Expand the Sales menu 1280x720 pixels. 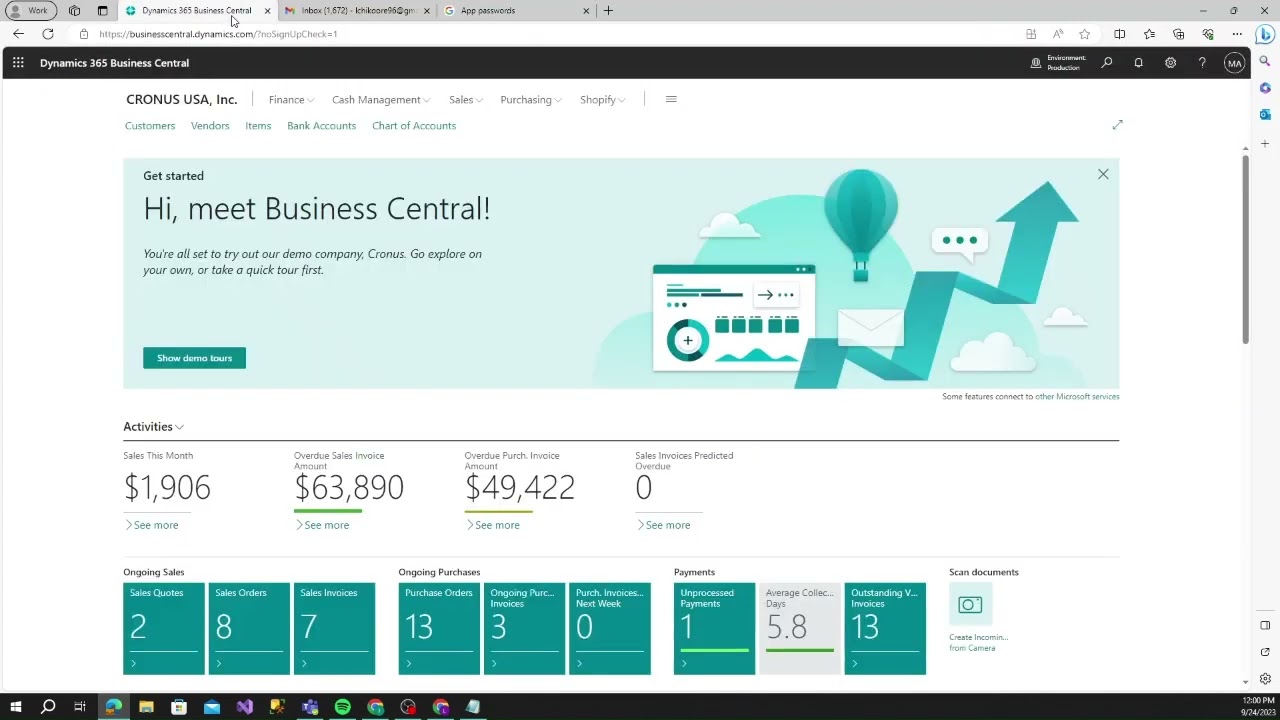point(466,100)
